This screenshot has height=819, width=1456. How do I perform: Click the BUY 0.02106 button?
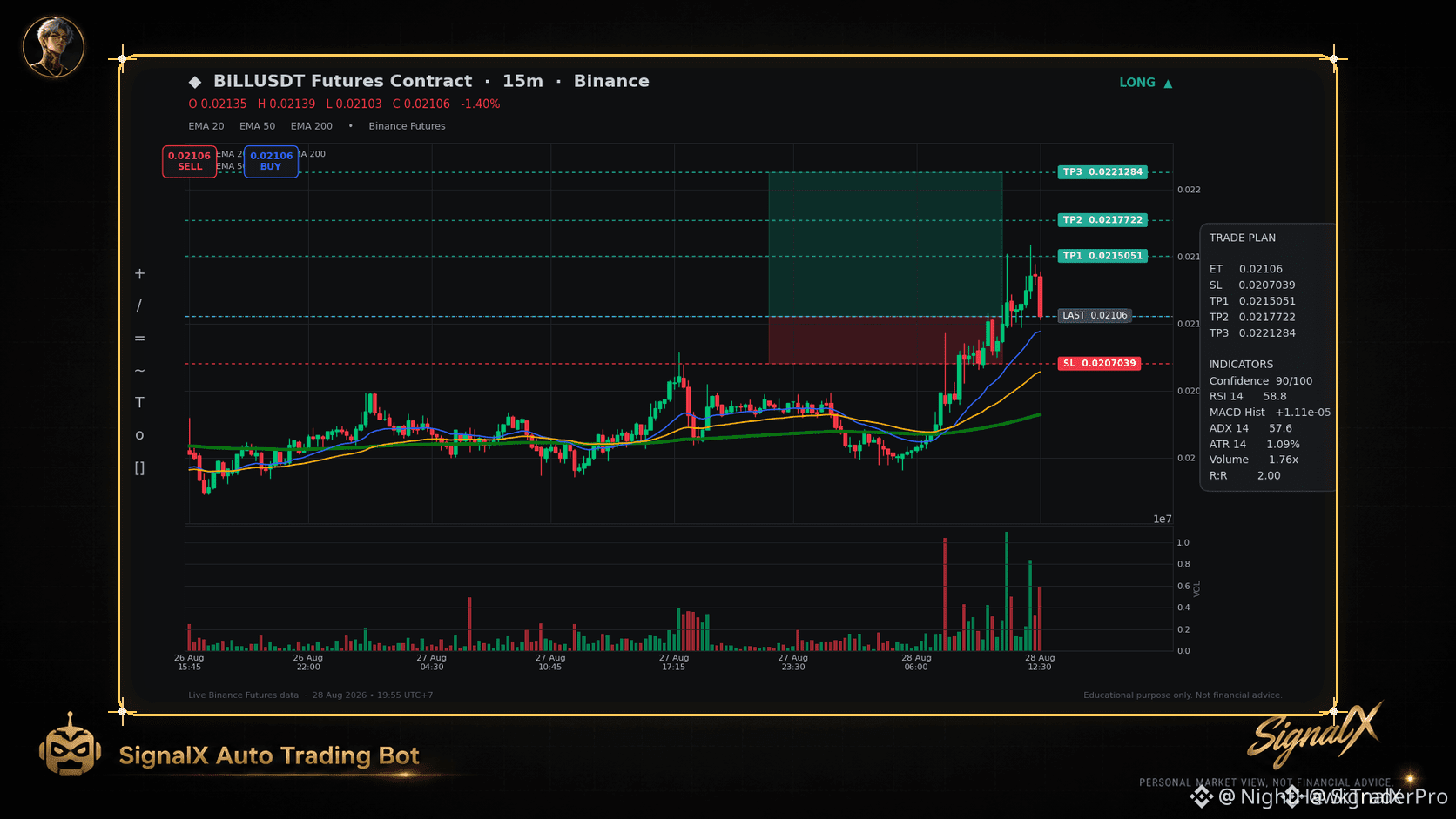271,161
